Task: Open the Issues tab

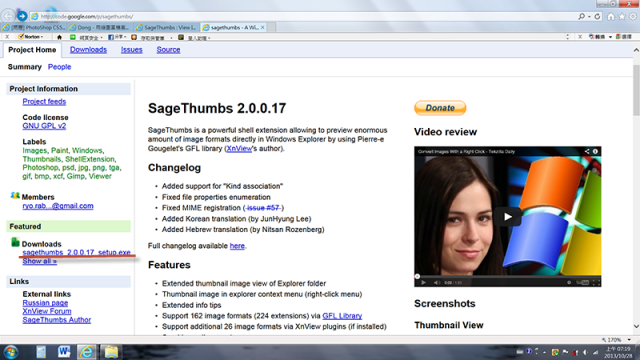Action: tap(131, 50)
